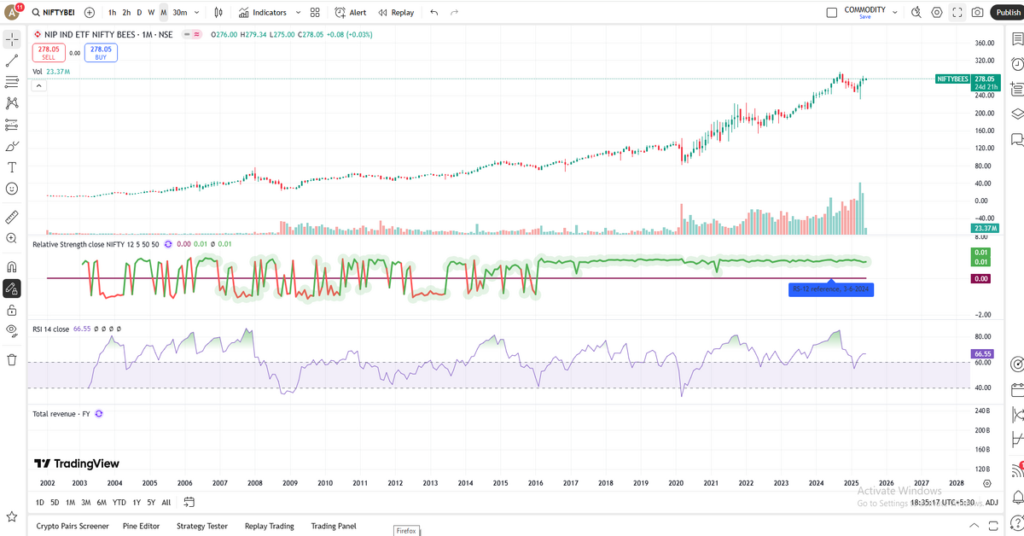Select the YTD date range

(119, 502)
